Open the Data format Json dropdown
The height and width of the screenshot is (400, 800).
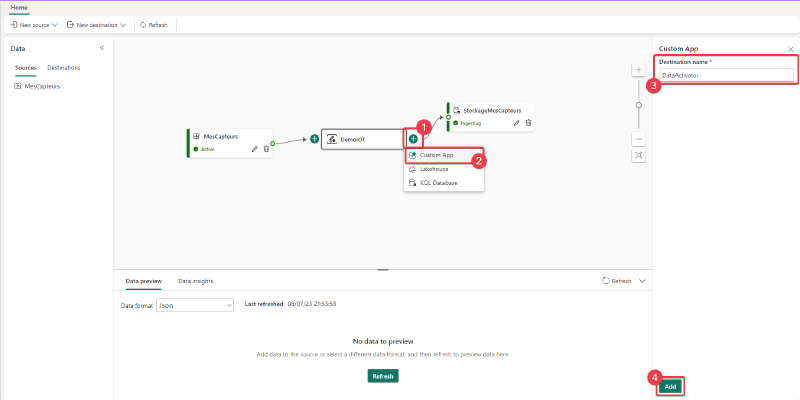tap(195, 305)
